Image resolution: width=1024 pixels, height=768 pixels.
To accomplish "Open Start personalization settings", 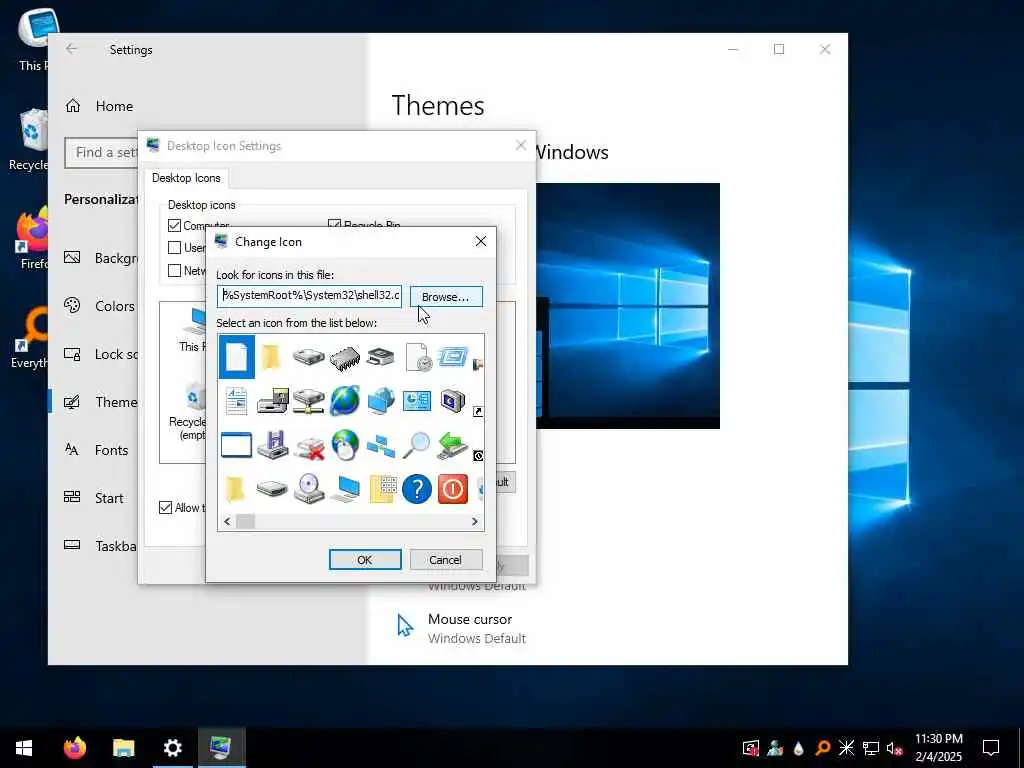I will (x=94, y=498).
